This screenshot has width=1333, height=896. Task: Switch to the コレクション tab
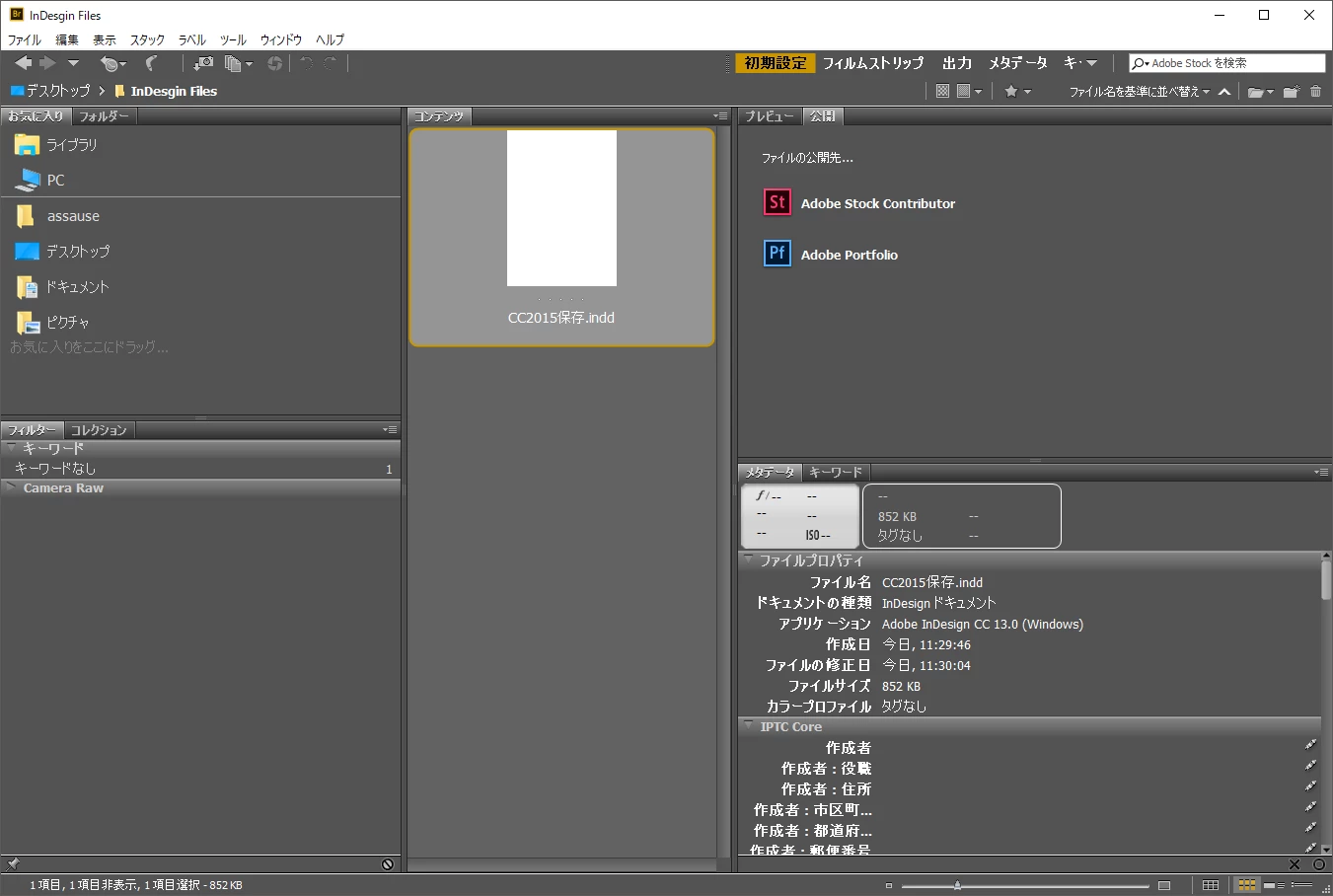100,430
